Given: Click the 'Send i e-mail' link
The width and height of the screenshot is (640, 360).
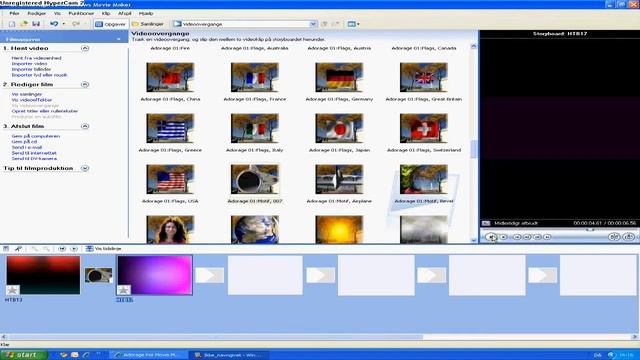Looking at the screenshot, I should coord(27,147).
